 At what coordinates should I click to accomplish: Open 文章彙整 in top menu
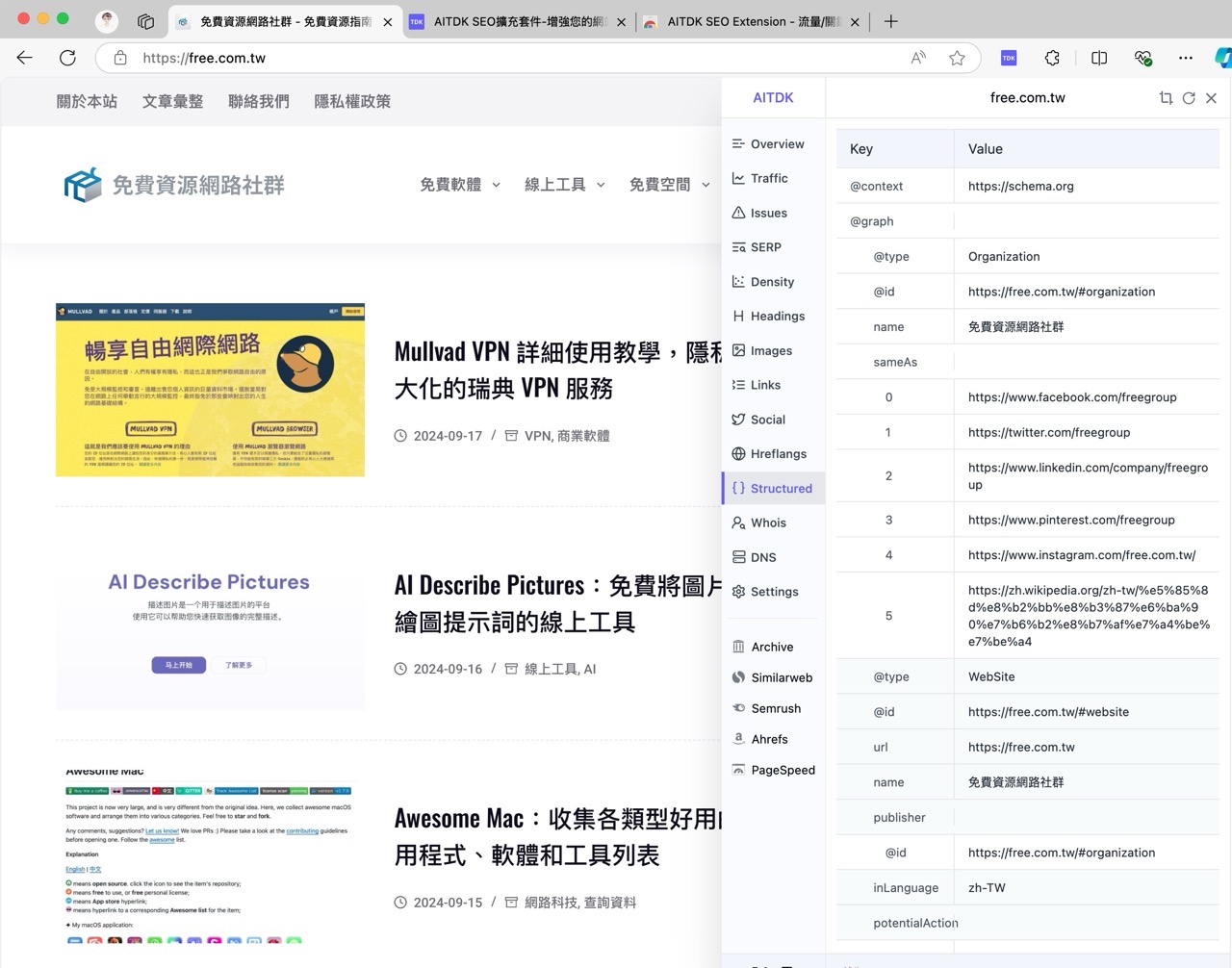172,102
